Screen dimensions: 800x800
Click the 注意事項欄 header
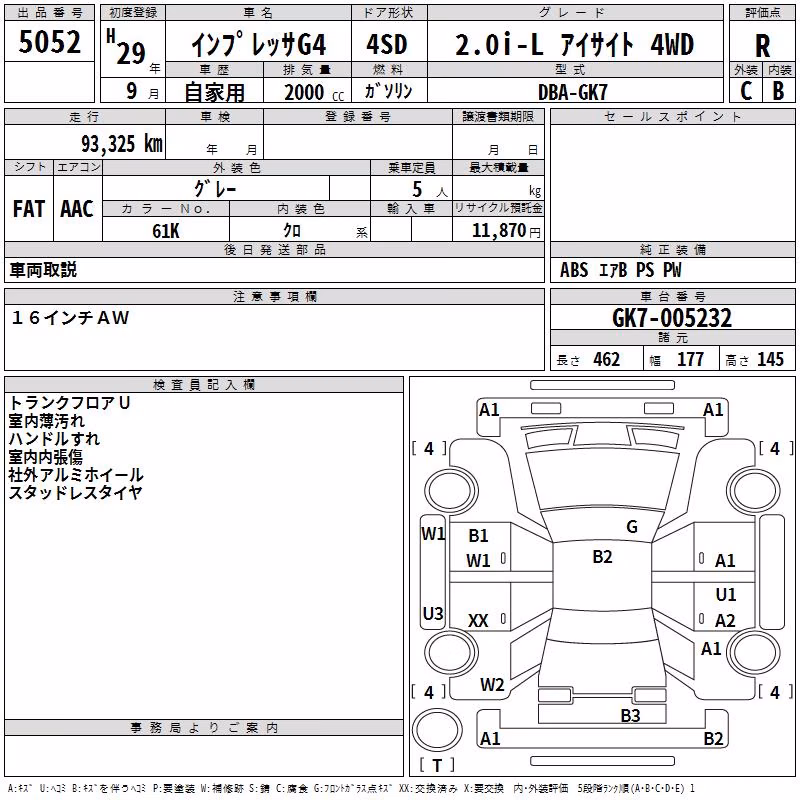pyautogui.click(x=274, y=297)
